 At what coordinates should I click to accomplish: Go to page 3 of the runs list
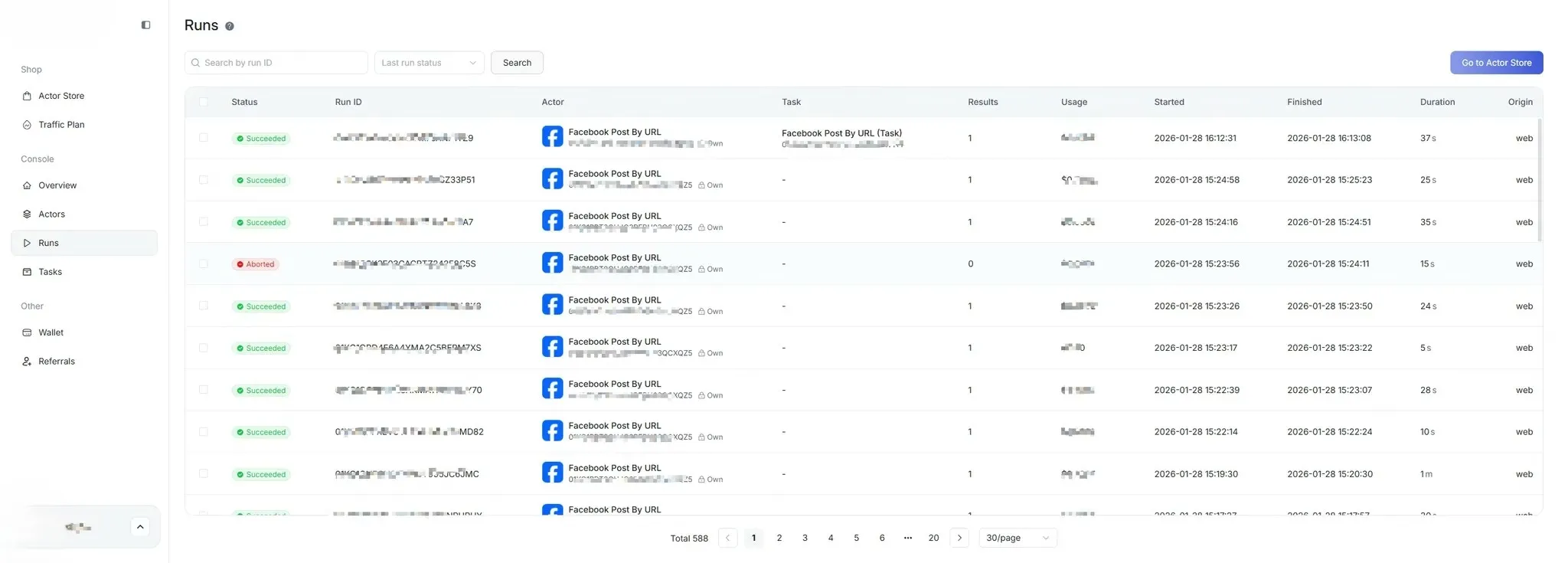click(x=805, y=538)
